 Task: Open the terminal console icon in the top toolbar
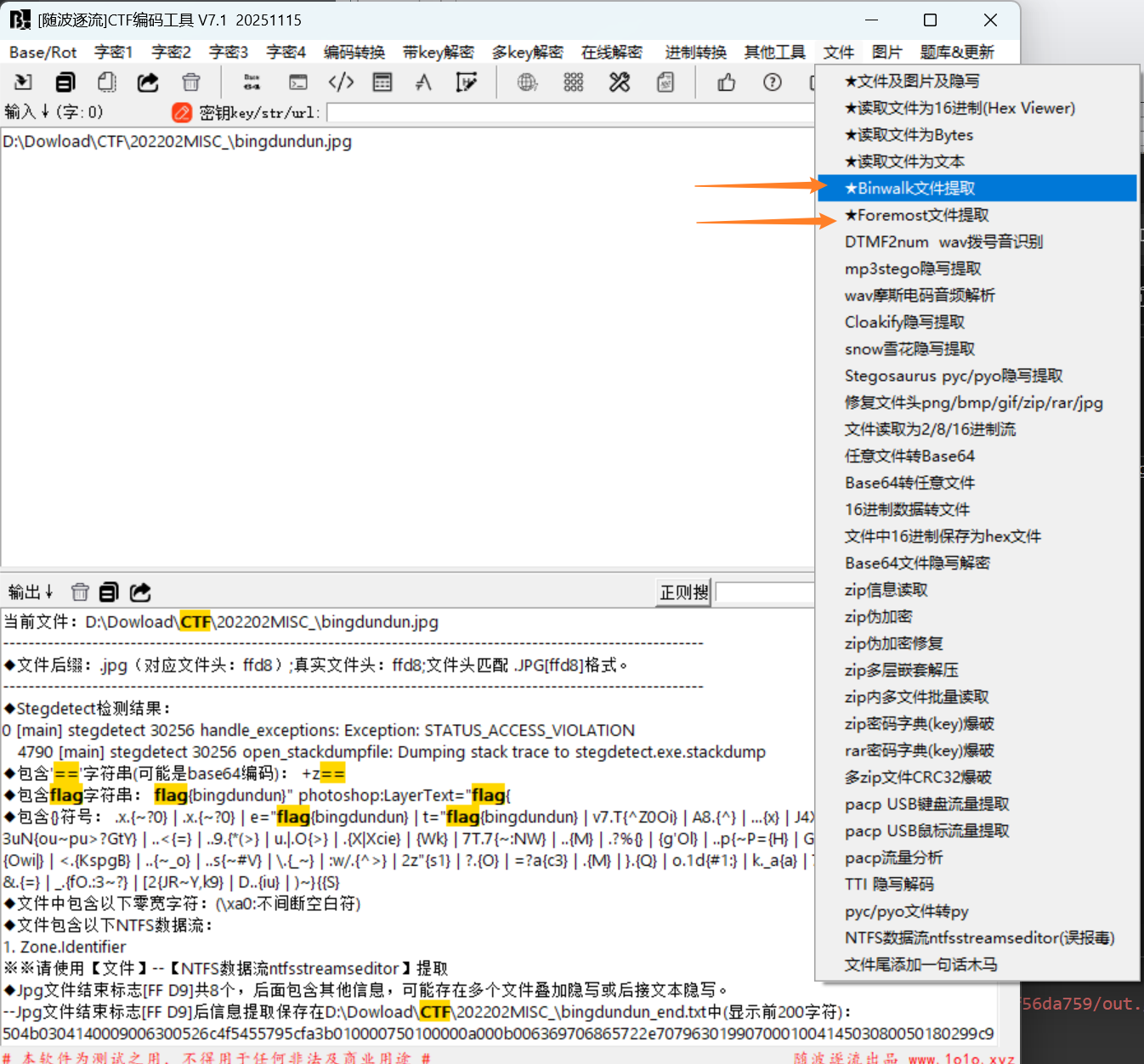coord(298,82)
